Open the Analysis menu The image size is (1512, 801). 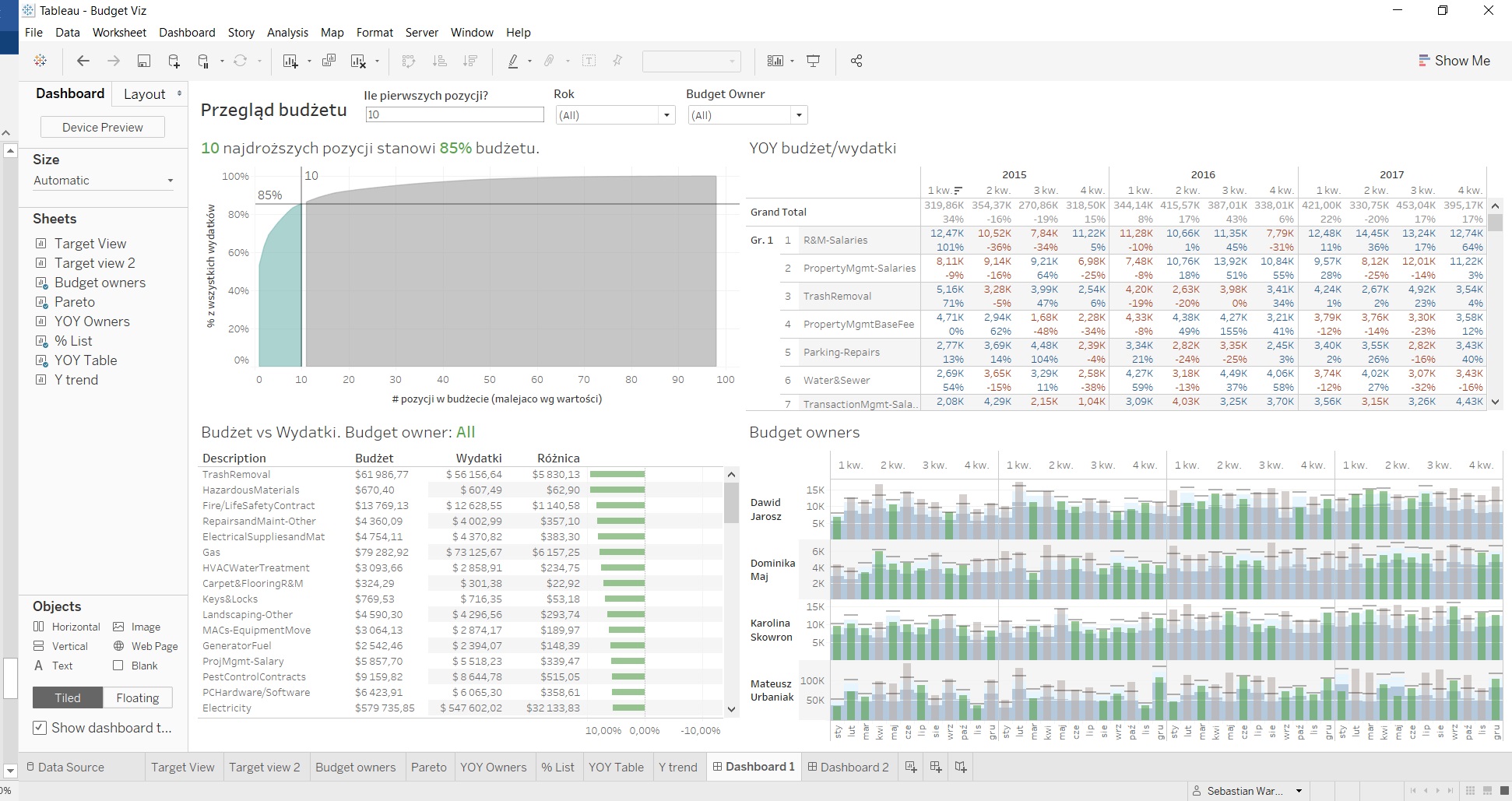(287, 33)
